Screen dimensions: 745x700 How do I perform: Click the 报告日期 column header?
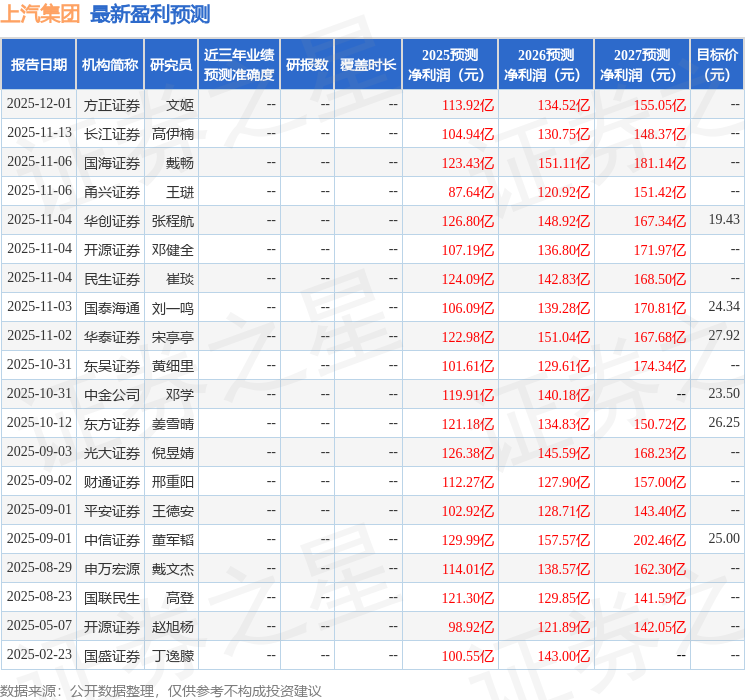tap(38, 65)
